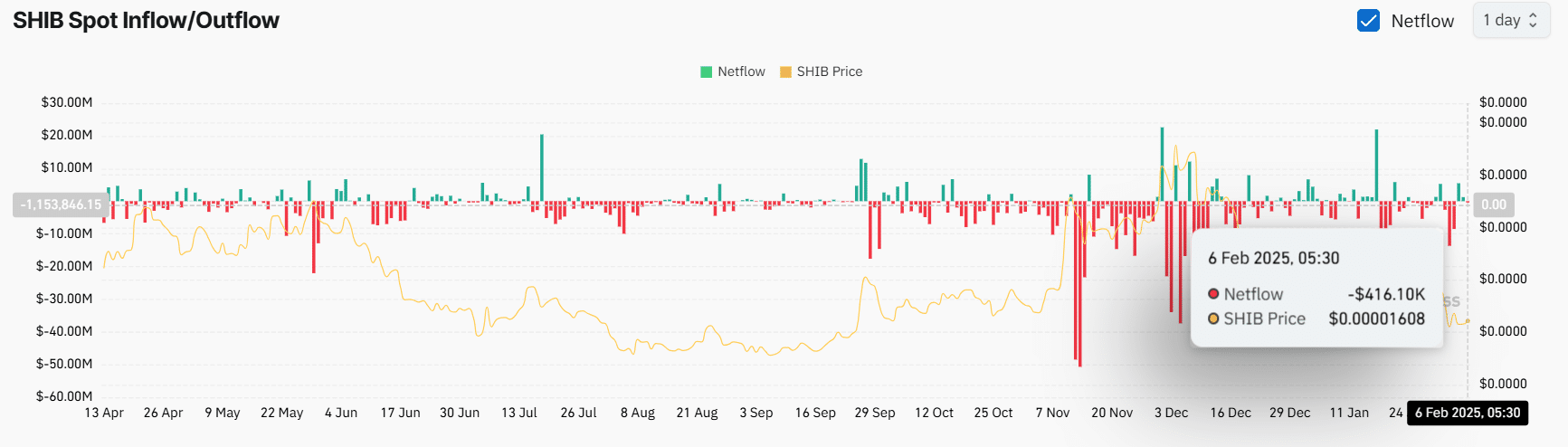Click the green Netflow legend swatch

tap(707, 71)
